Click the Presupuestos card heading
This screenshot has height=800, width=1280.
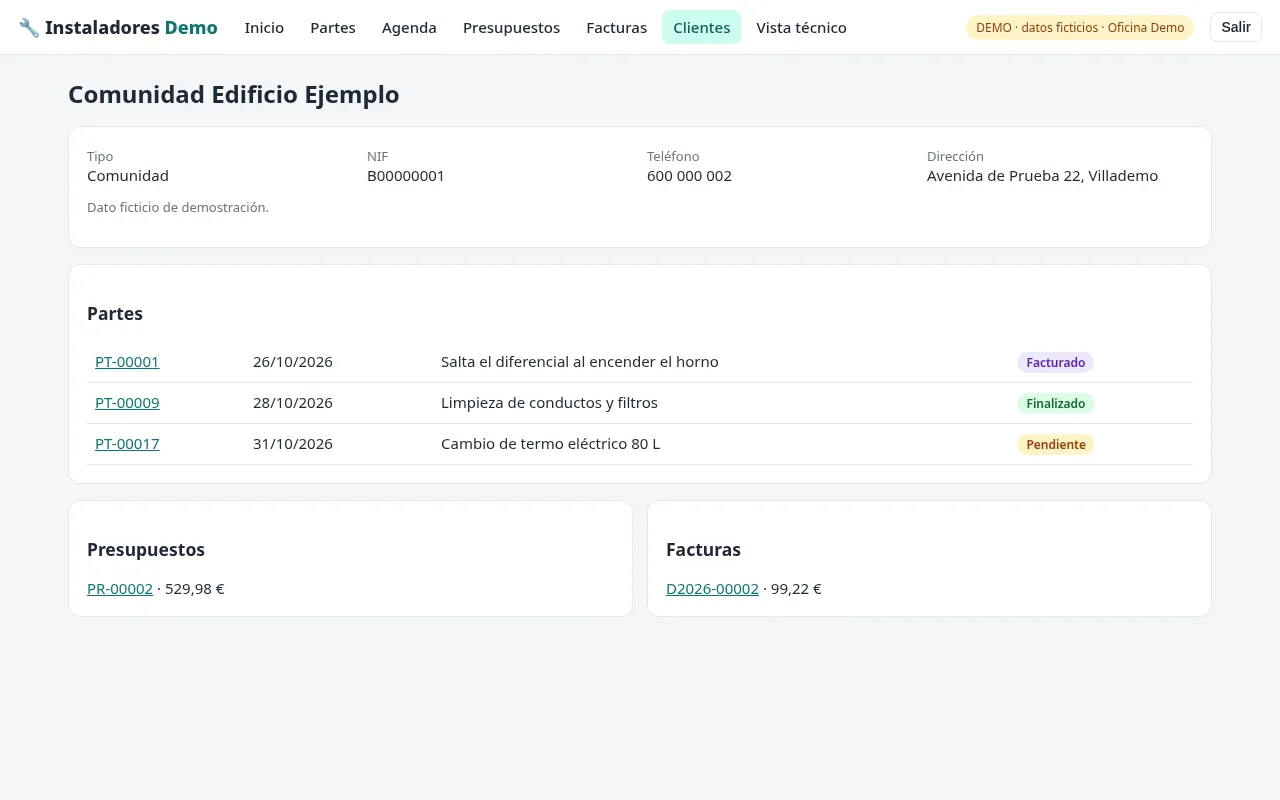point(146,550)
